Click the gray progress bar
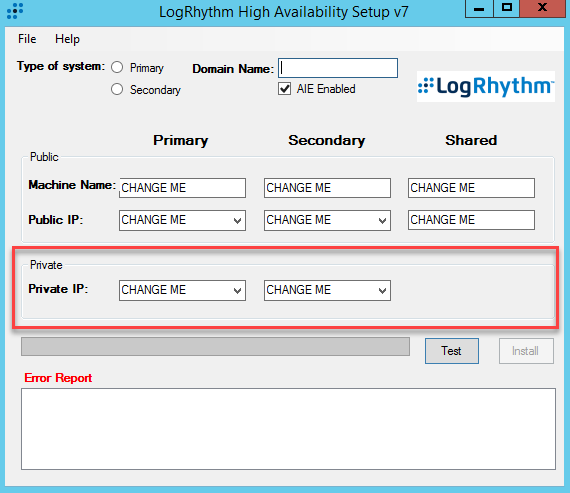Image resolution: width=570 pixels, height=493 pixels. (x=215, y=346)
